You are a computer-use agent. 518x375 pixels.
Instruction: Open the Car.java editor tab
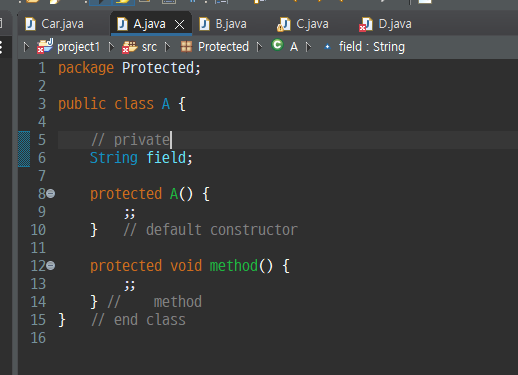click(54, 24)
